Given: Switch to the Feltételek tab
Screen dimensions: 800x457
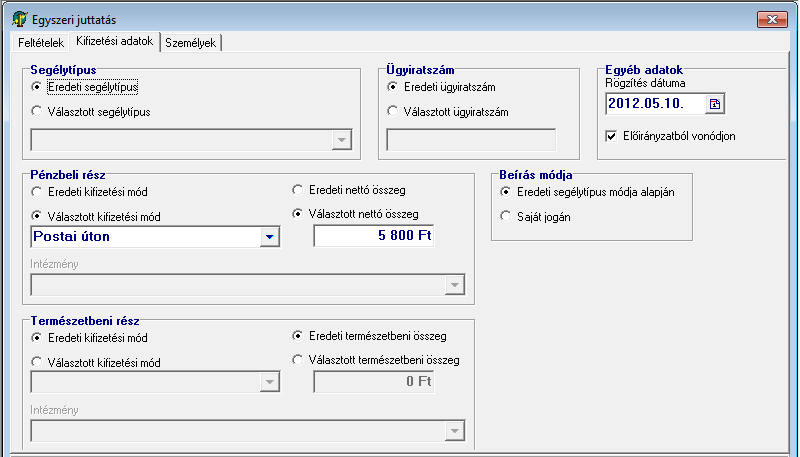Looking at the screenshot, I should (x=41, y=43).
